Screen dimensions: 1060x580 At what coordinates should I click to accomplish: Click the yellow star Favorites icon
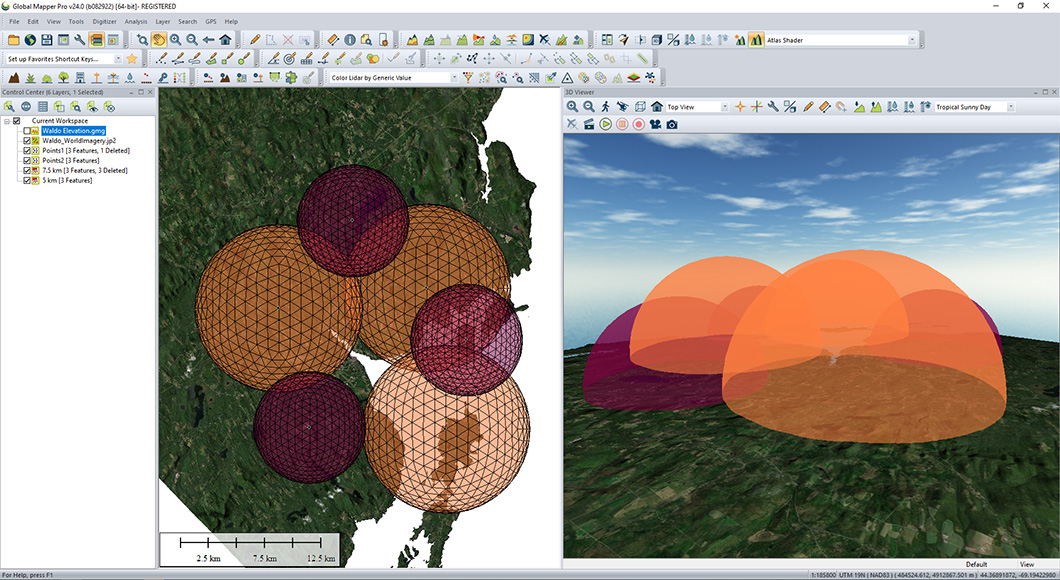tap(132, 59)
